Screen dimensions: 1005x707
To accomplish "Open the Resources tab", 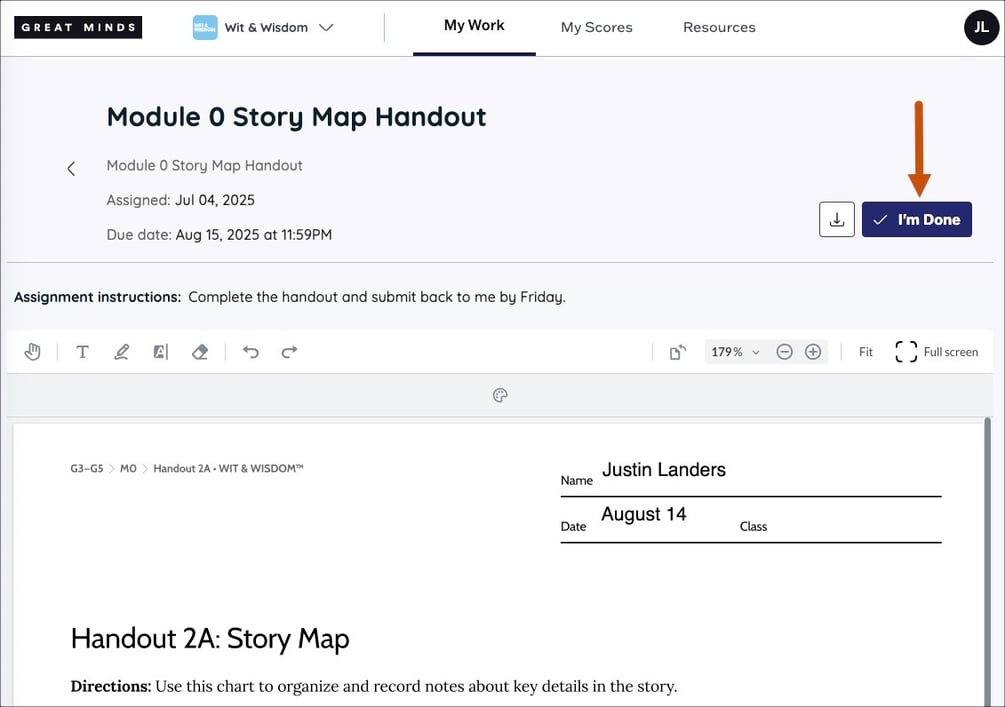I will (x=719, y=28).
